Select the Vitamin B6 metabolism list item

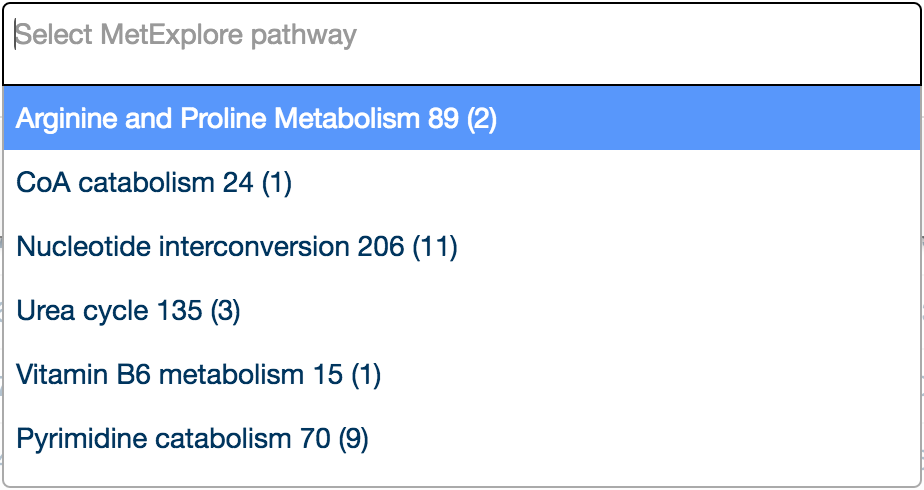(461, 374)
